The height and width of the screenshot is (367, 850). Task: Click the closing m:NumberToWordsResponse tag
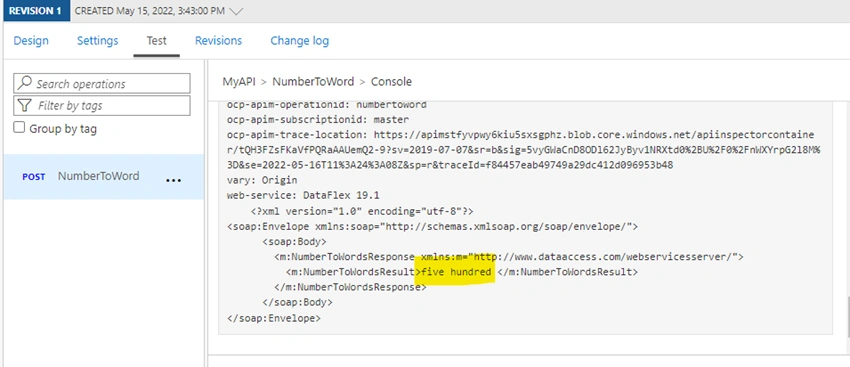click(x=350, y=287)
